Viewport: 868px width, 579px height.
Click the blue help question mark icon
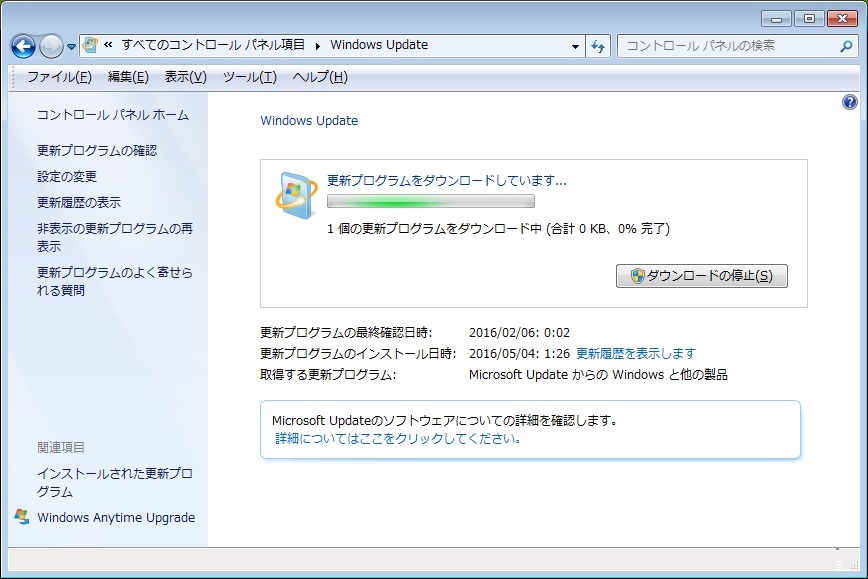[850, 102]
